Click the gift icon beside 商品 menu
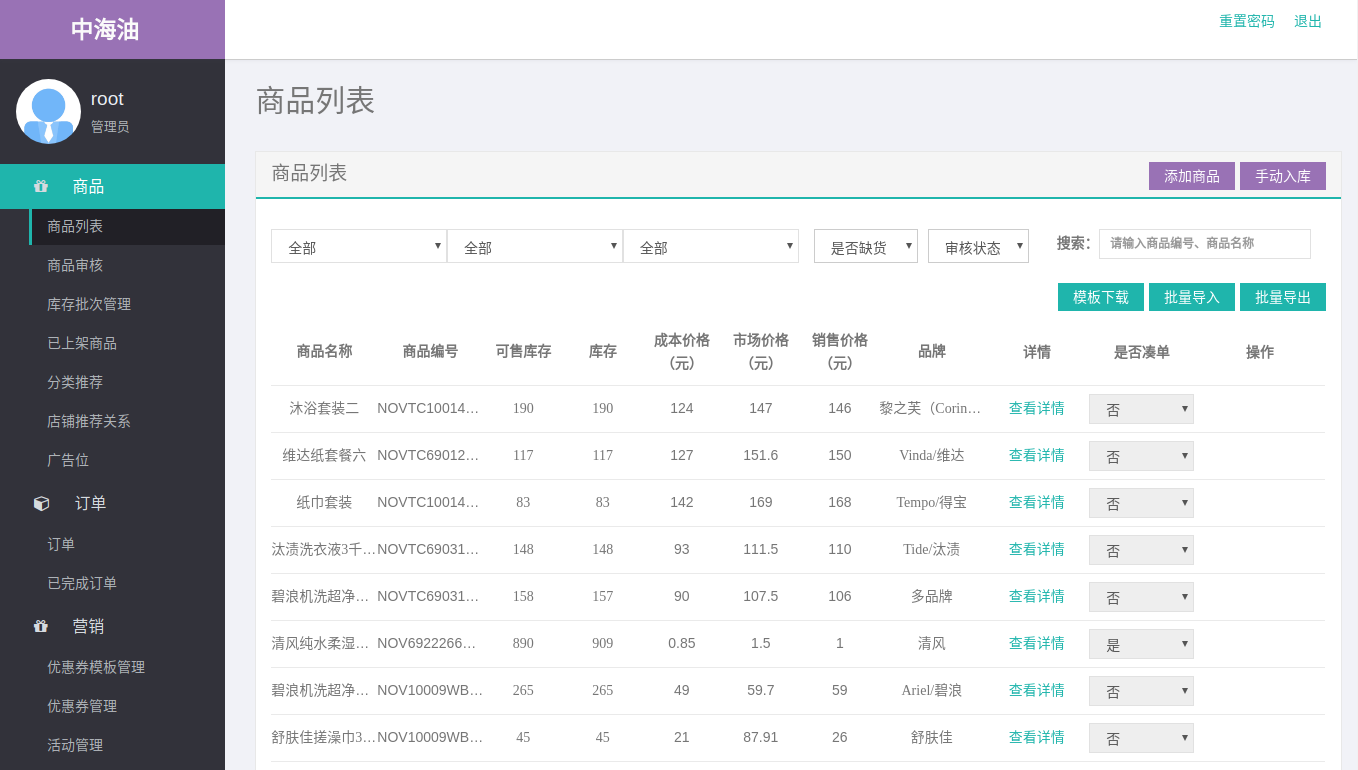 [x=41, y=186]
